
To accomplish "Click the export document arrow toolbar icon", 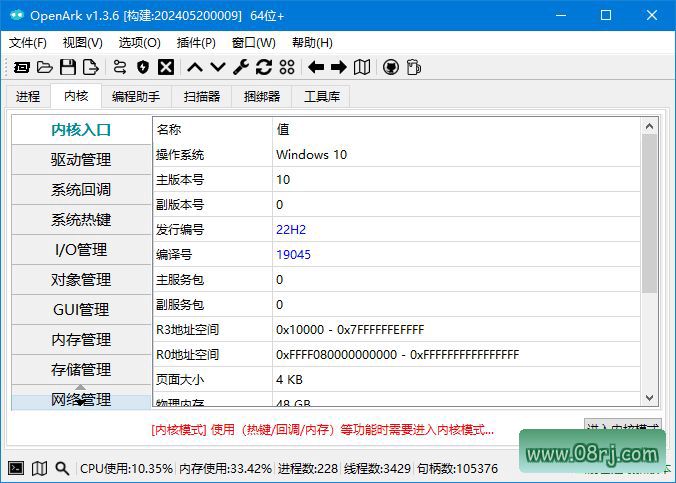I will tap(91, 67).
